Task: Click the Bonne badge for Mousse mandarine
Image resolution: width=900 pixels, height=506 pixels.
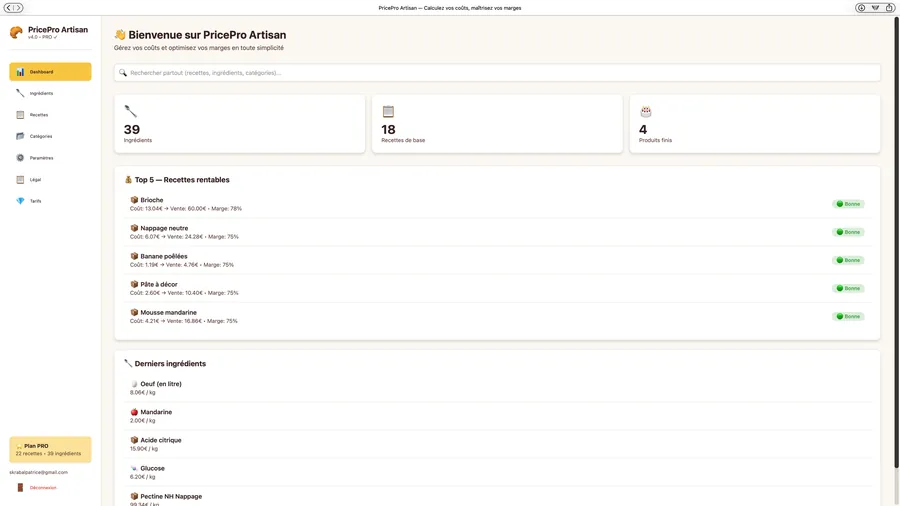Action: pos(848,316)
